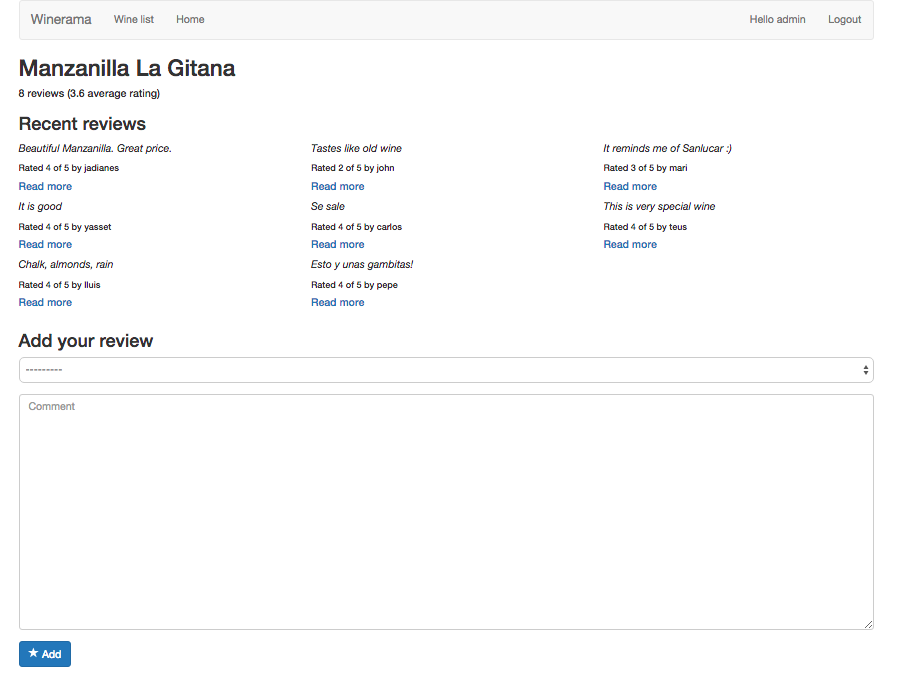Read more of john's review
This screenshot has width=897, height=699.
(x=338, y=186)
